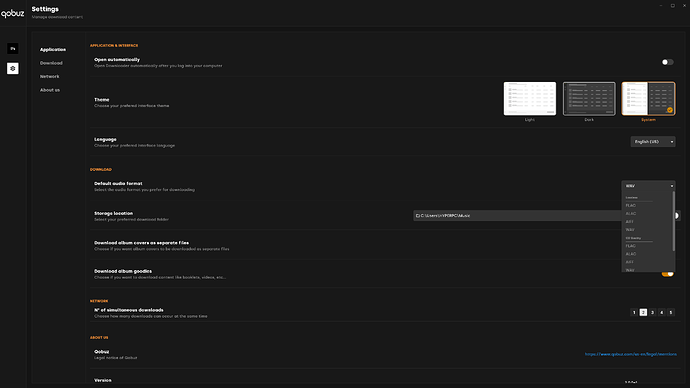Choose FLAC under the CD Quality heading
Viewport: 690px width, 388px height.
(631, 246)
